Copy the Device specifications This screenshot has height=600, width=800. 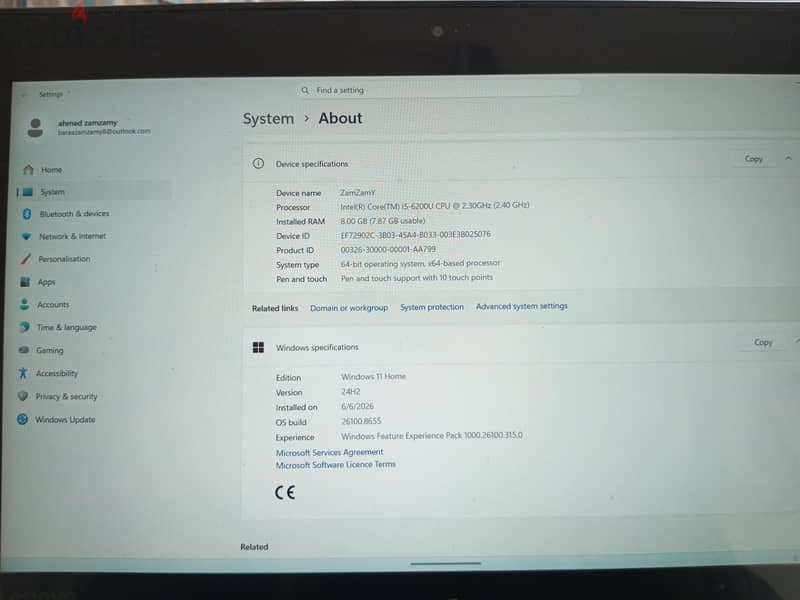[x=753, y=159]
